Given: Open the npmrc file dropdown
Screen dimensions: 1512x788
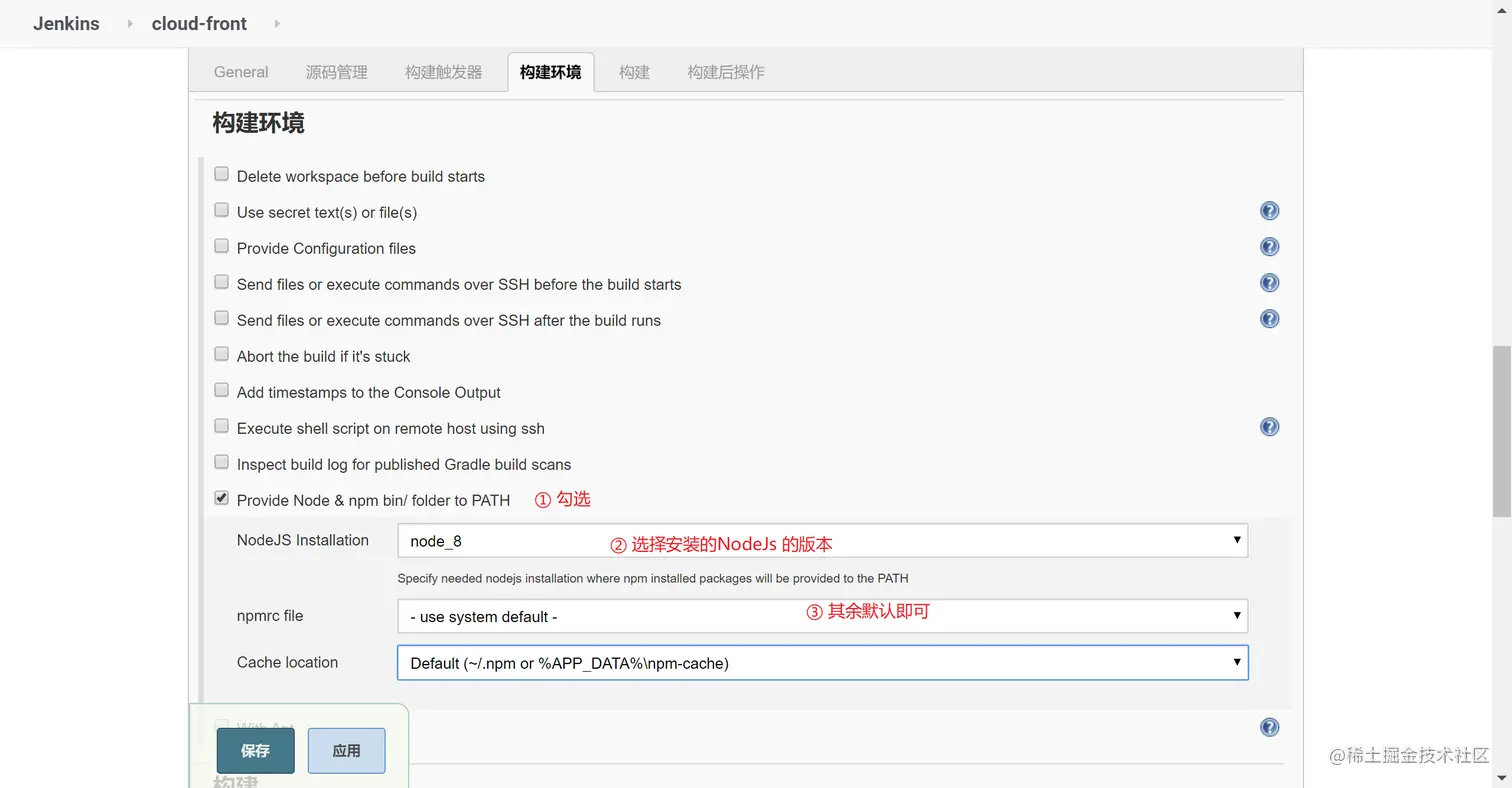Looking at the screenshot, I should [822, 616].
